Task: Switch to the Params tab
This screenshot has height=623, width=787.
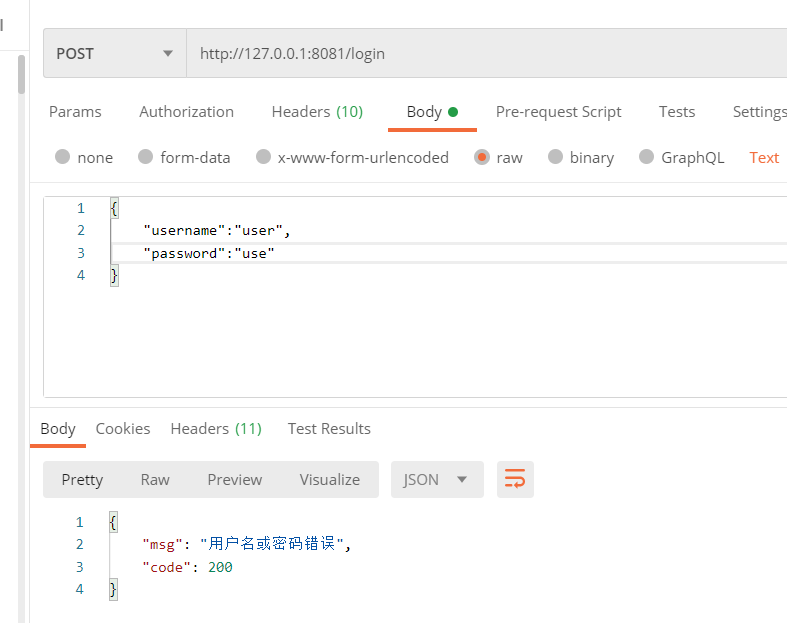Action: [75, 112]
